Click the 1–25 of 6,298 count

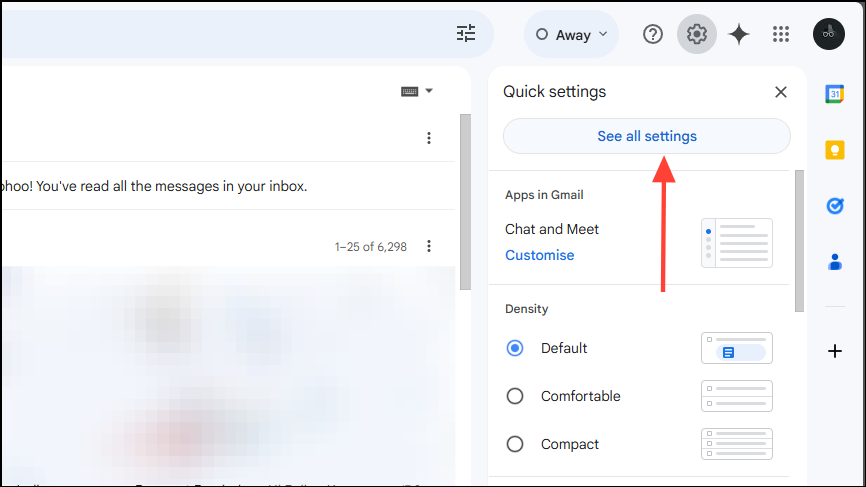[x=371, y=247]
